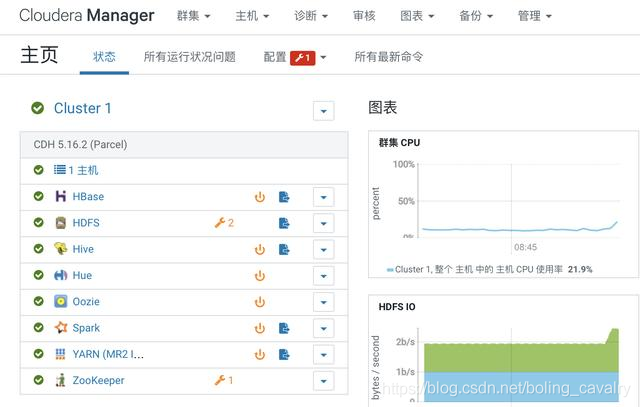Open the Spark service link
The height and width of the screenshot is (407, 640).
pos(86,327)
